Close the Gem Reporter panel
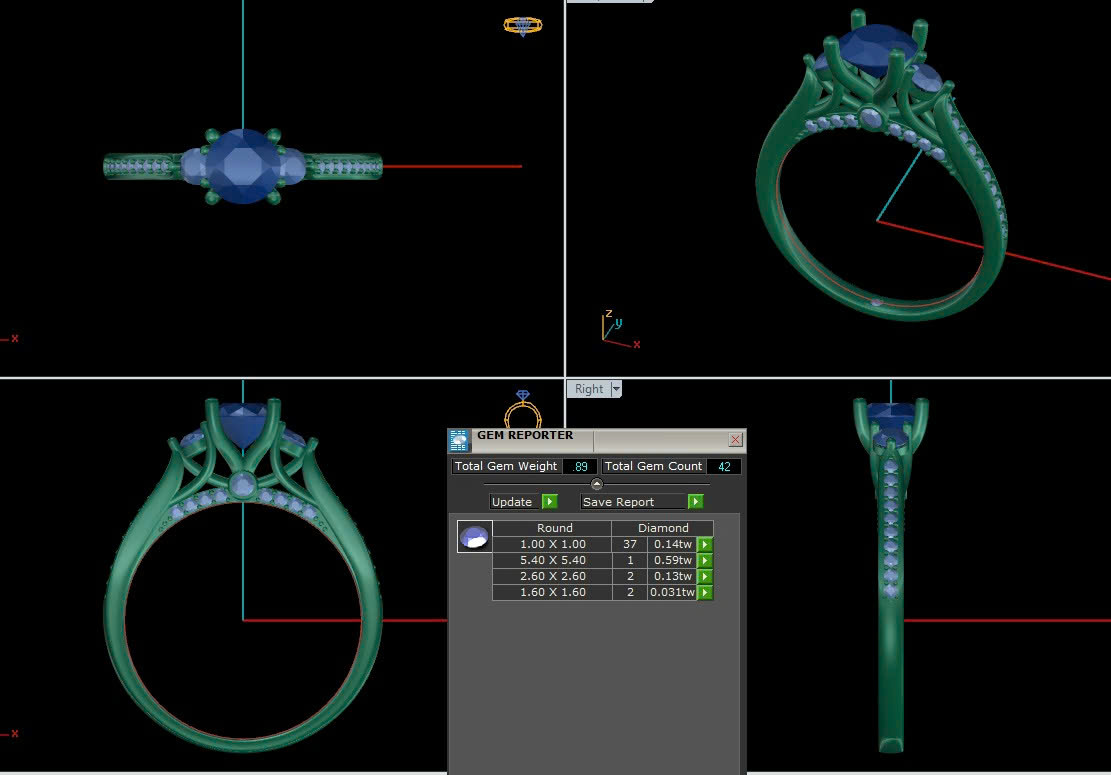Image resolution: width=1111 pixels, height=775 pixels. click(x=735, y=440)
